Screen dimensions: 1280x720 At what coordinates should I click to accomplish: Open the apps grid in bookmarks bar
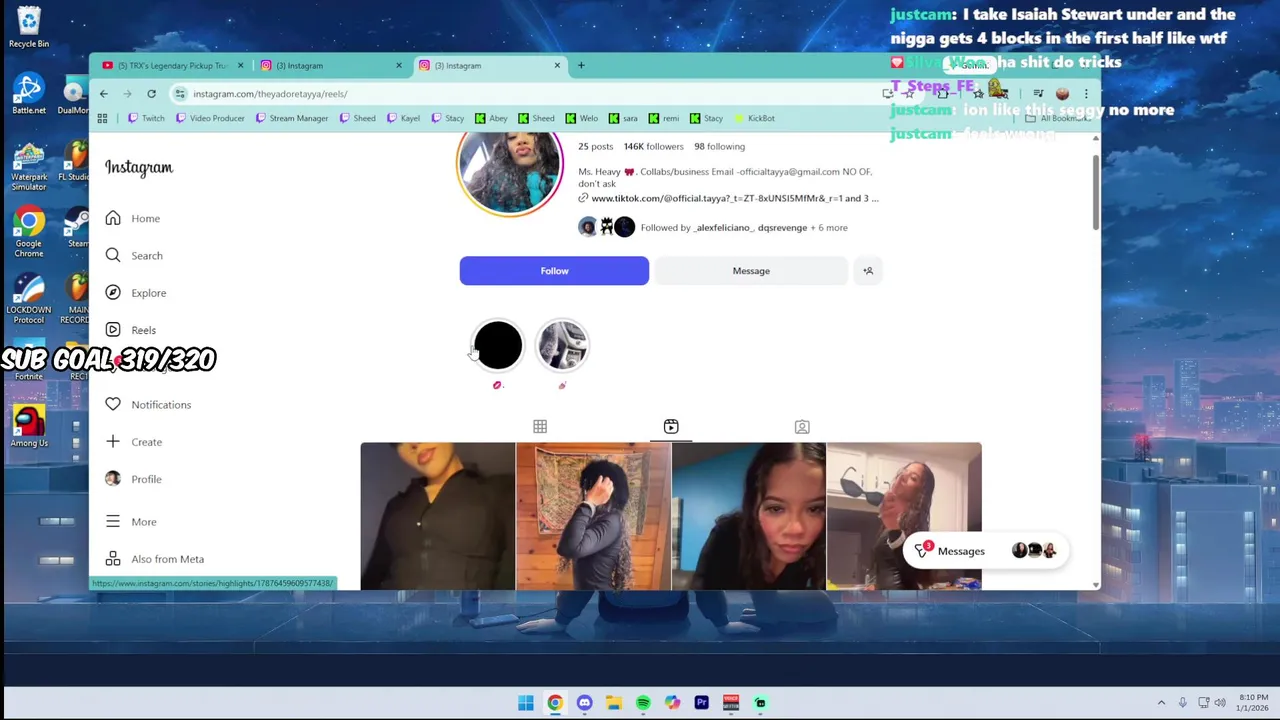(102, 118)
